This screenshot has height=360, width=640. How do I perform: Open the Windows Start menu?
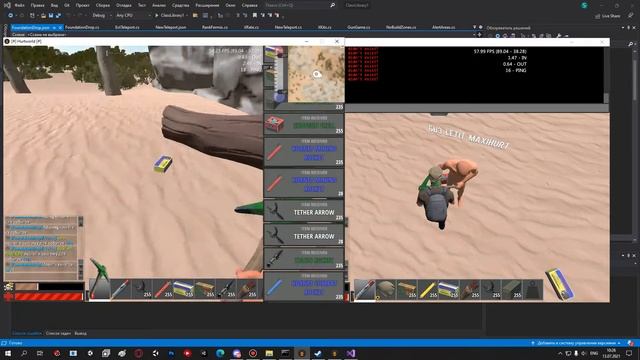coord(8,353)
